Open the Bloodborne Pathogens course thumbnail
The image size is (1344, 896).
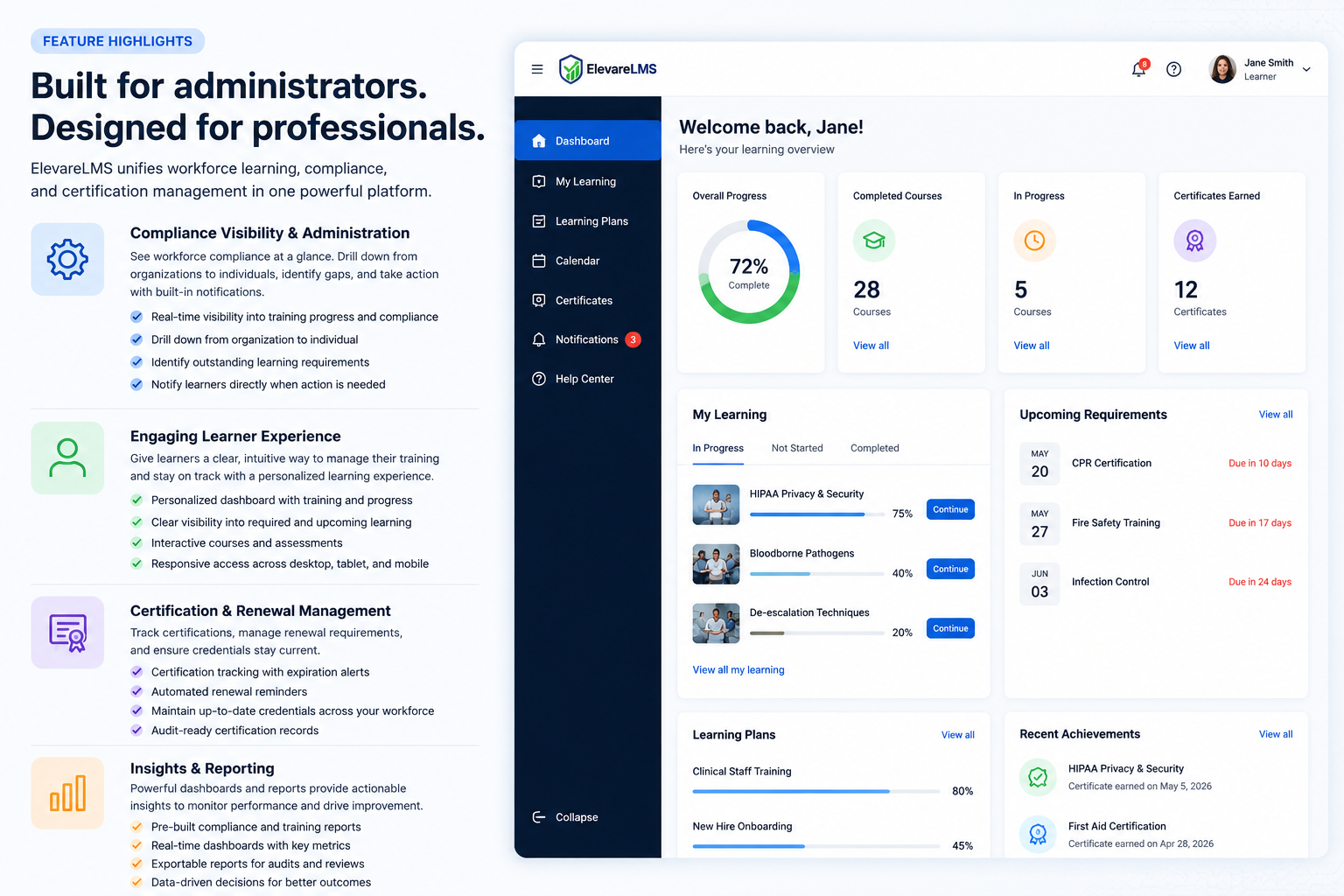[716, 564]
